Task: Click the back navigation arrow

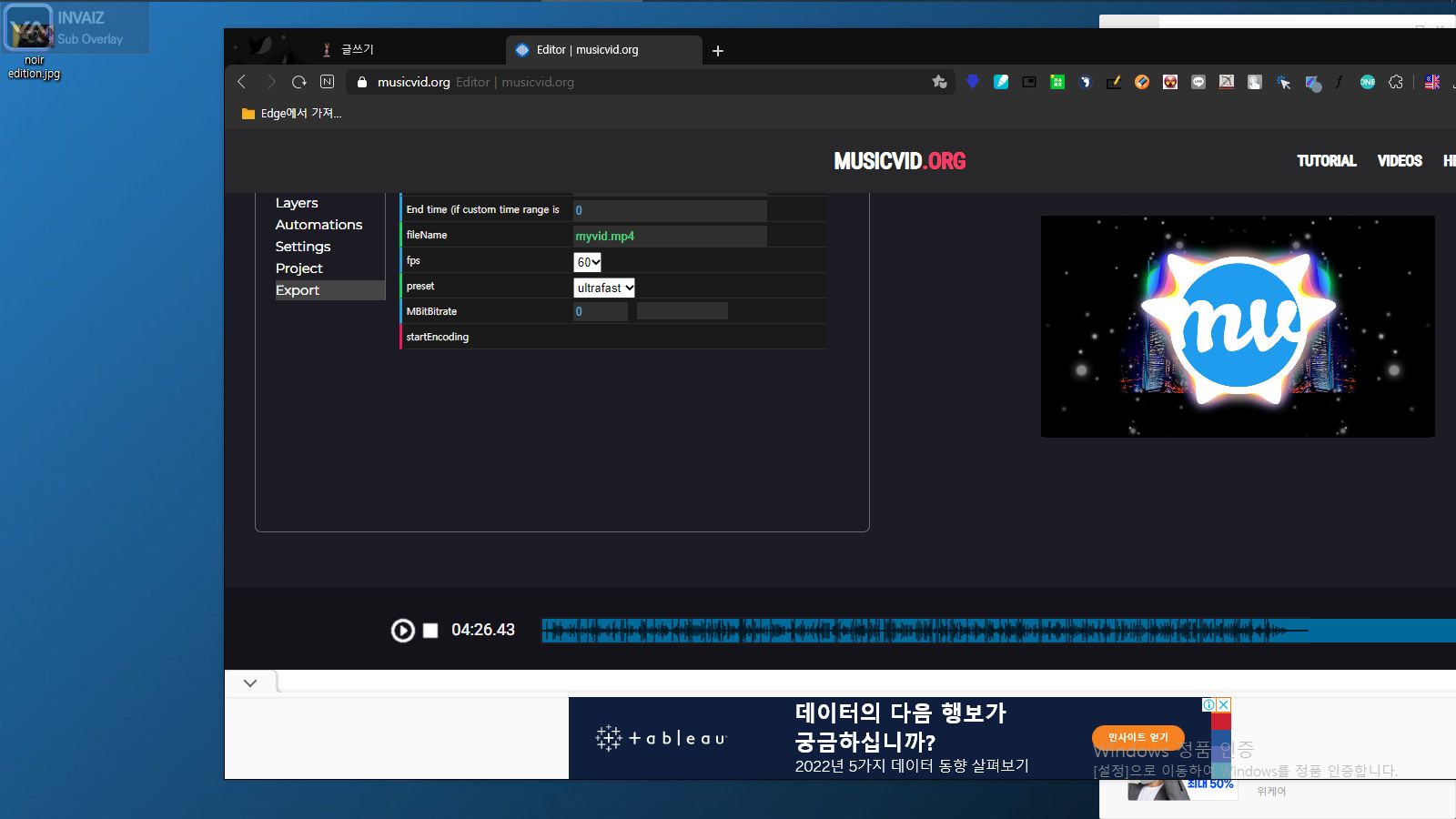Action: click(x=241, y=82)
